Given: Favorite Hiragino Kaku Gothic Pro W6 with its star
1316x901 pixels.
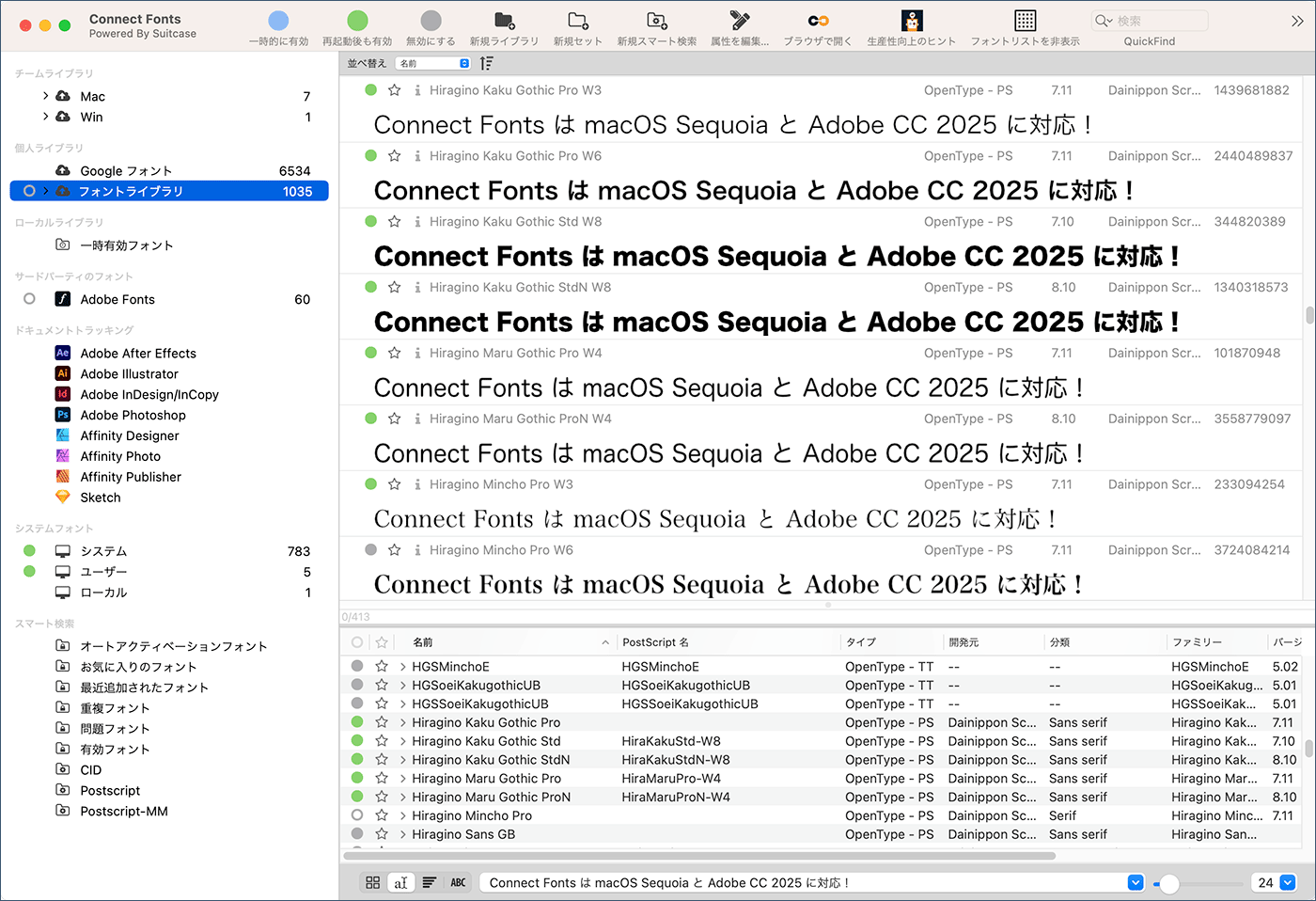Looking at the screenshot, I should [x=395, y=156].
